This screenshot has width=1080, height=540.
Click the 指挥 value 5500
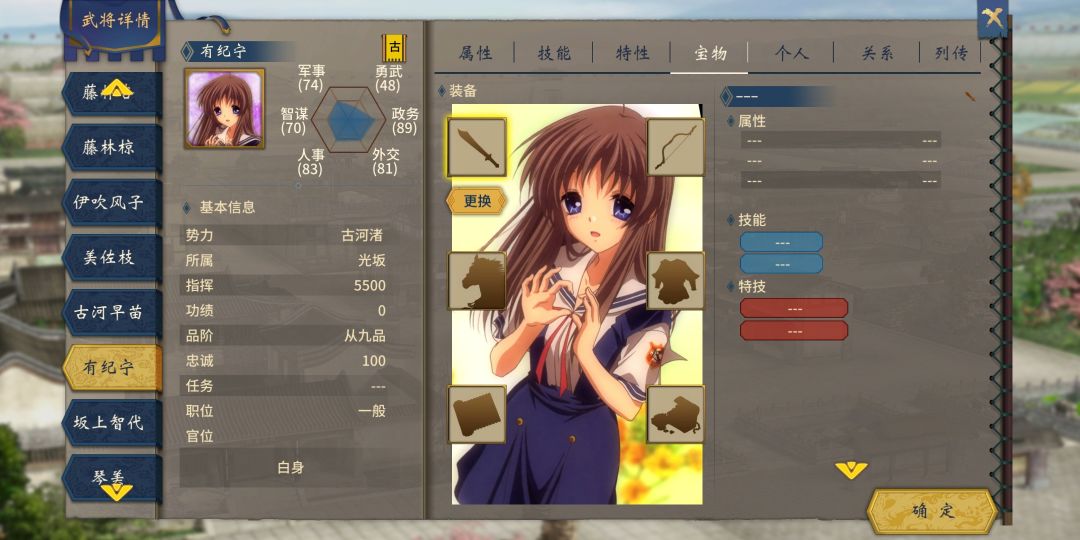[x=370, y=286]
